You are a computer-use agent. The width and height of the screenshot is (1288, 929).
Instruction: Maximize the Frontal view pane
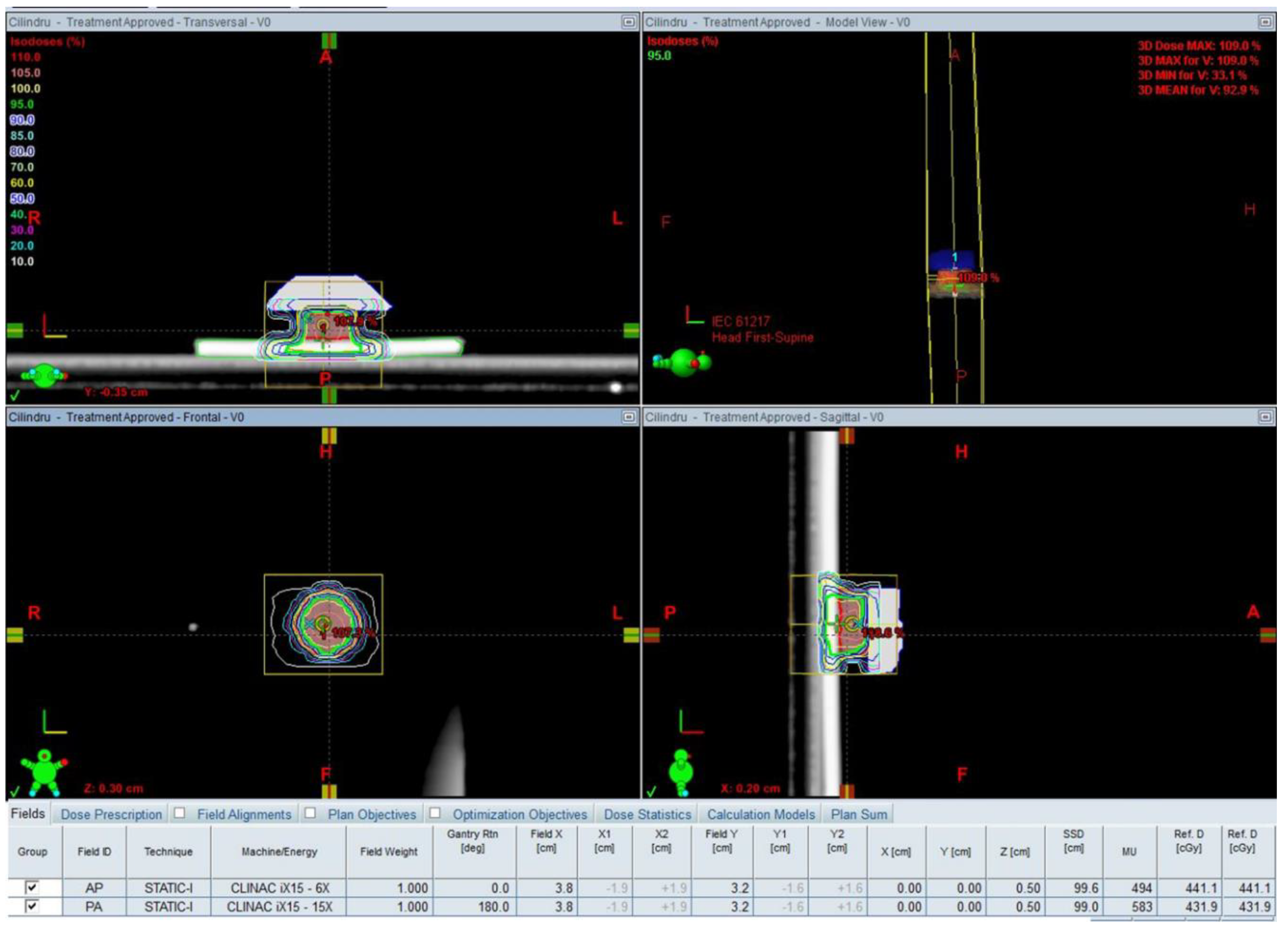click(x=628, y=417)
